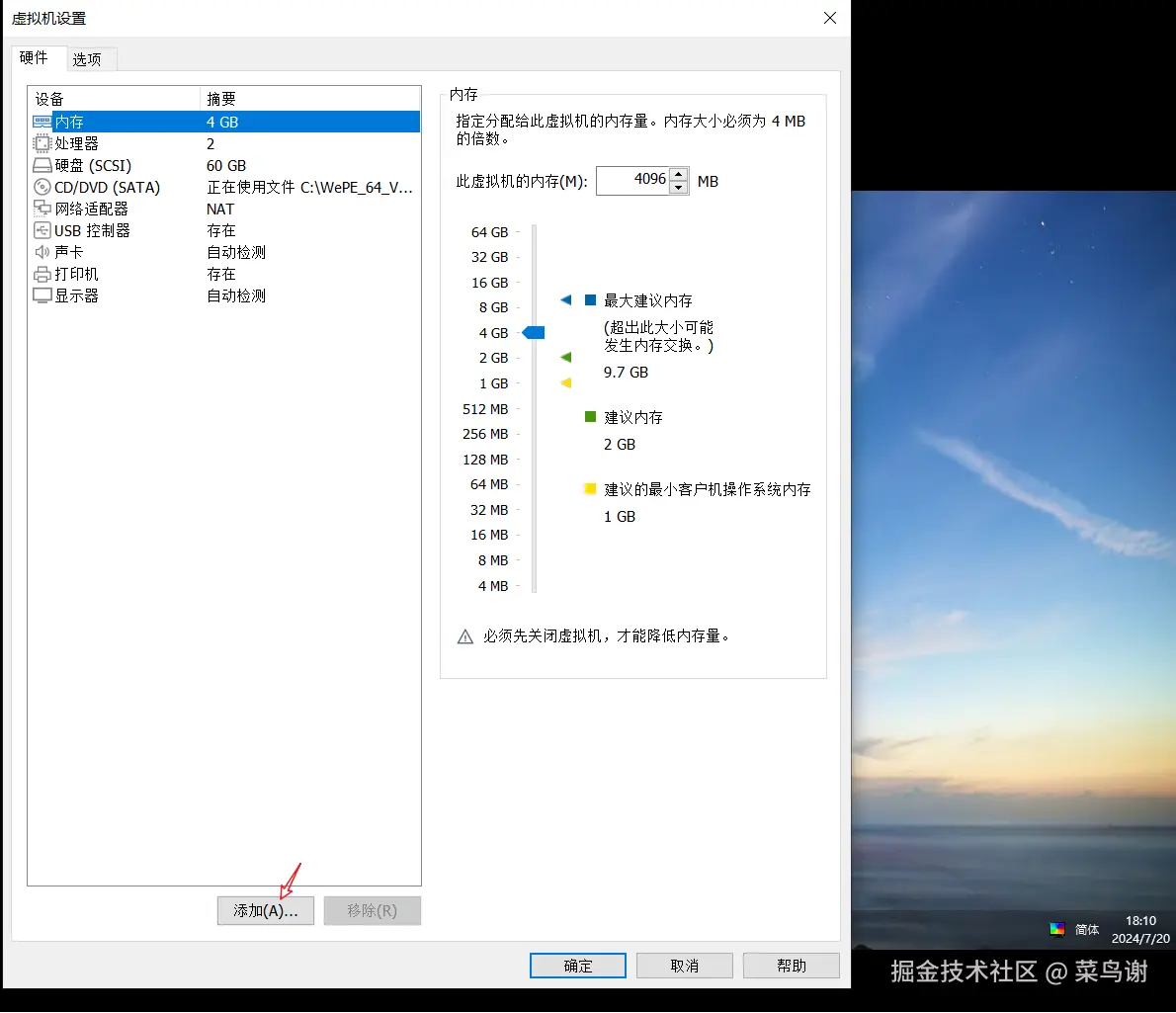Screen dimensions: 1176x1013
Task: Click the 硬盘 (SCSI) disk icon
Action: [42, 165]
